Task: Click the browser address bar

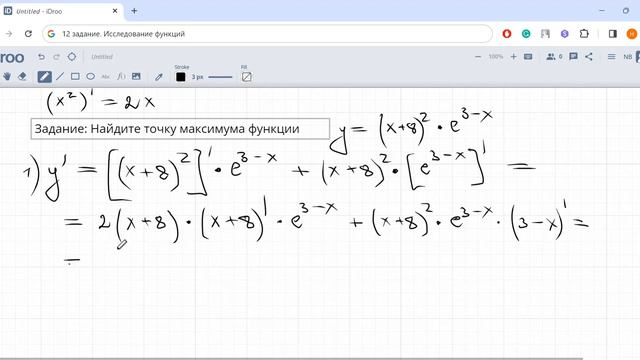Action: click(x=267, y=34)
